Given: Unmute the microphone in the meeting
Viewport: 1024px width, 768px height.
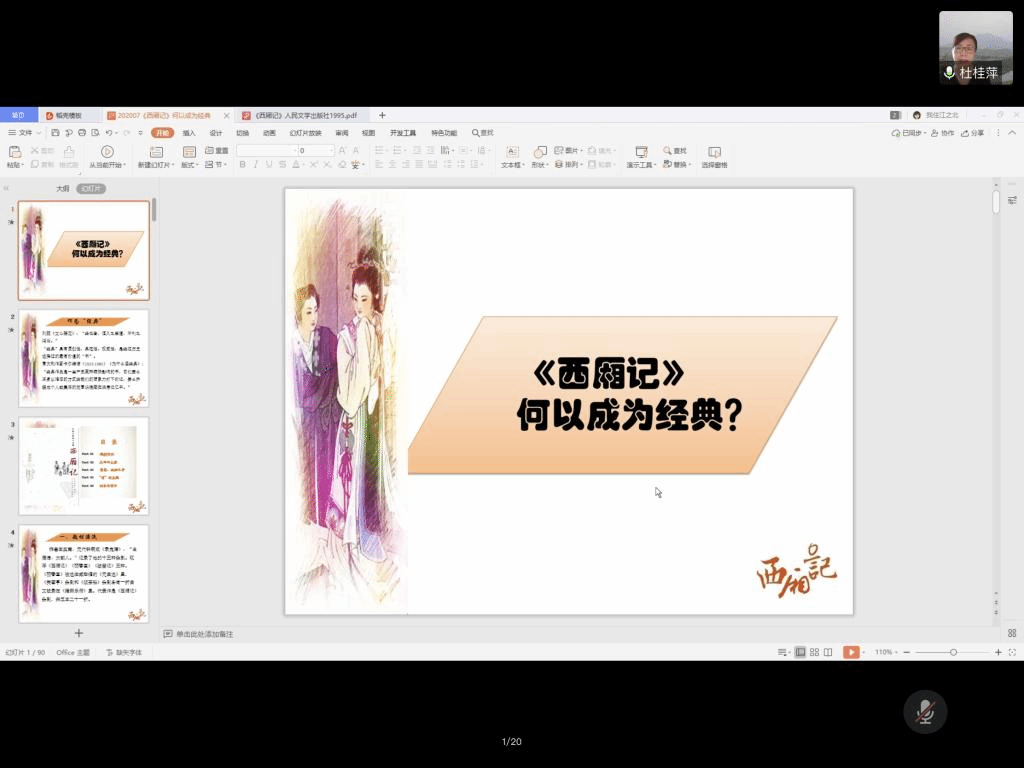Looking at the screenshot, I should coord(925,711).
